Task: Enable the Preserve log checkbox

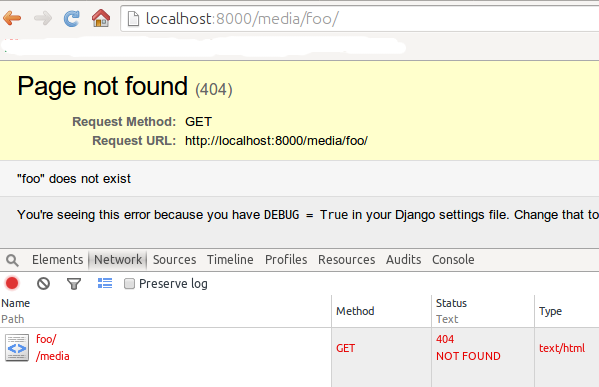Action: coord(130,283)
